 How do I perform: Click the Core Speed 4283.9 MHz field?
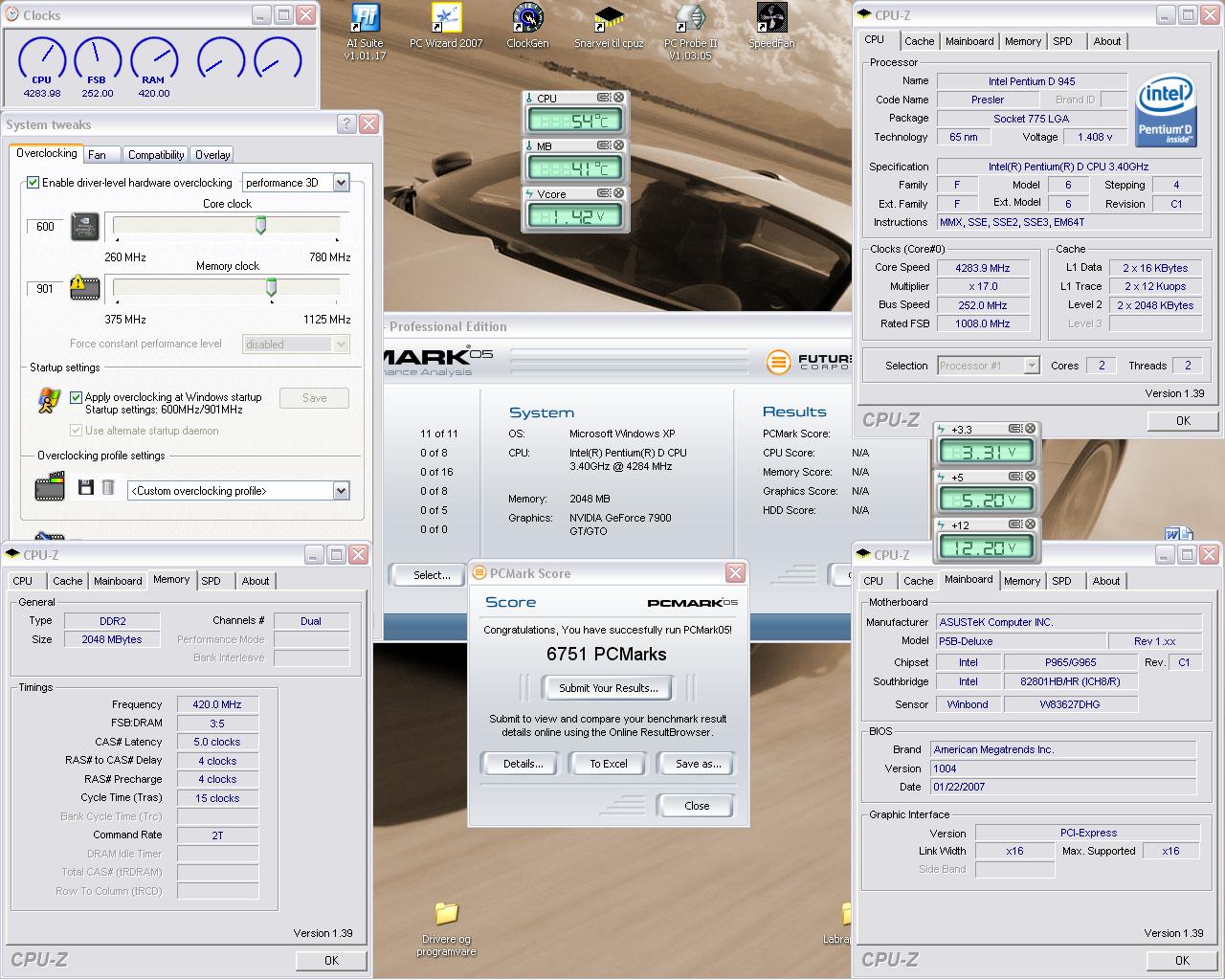[983, 268]
